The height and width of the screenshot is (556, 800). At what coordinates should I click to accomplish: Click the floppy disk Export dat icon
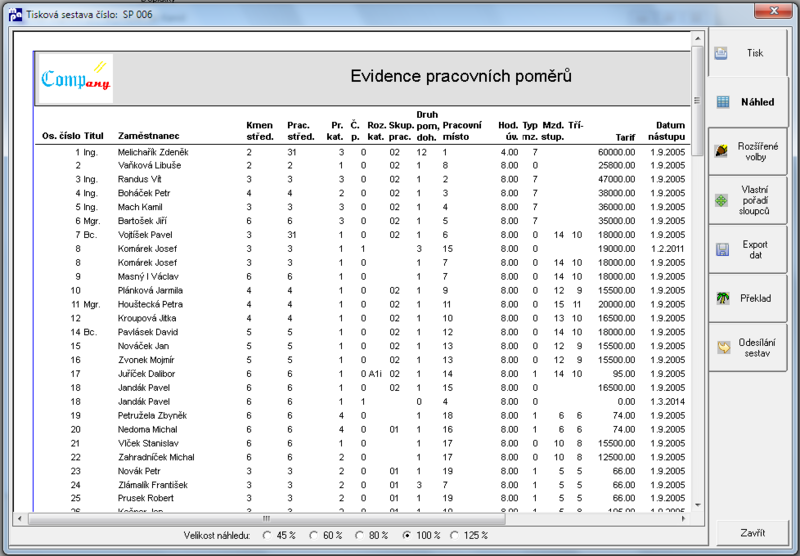[x=722, y=249]
